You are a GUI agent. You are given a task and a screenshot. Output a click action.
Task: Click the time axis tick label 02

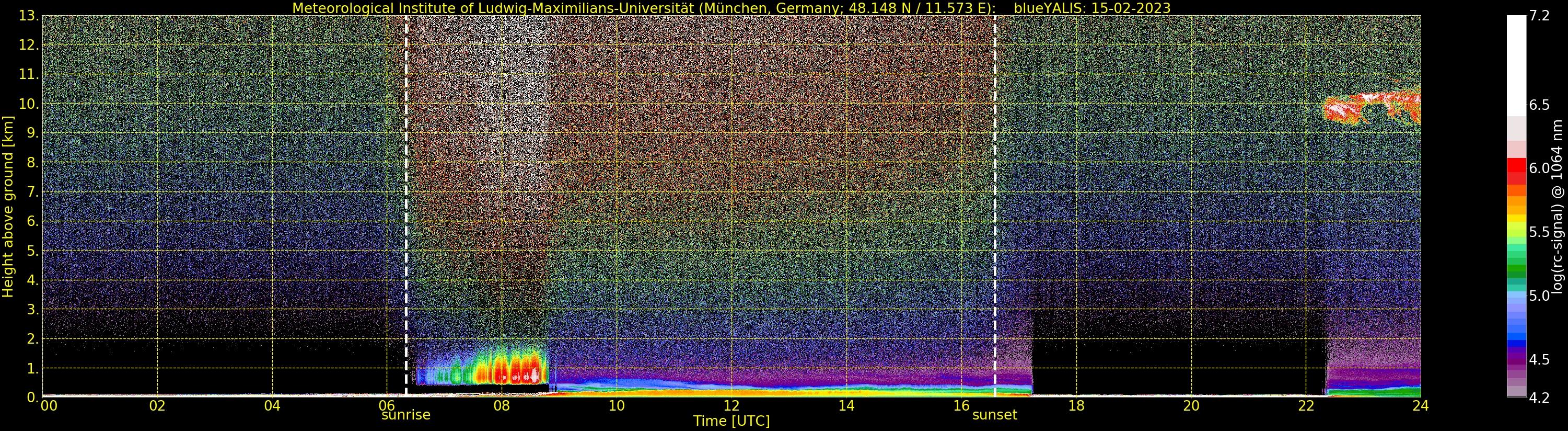tap(157, 406)
